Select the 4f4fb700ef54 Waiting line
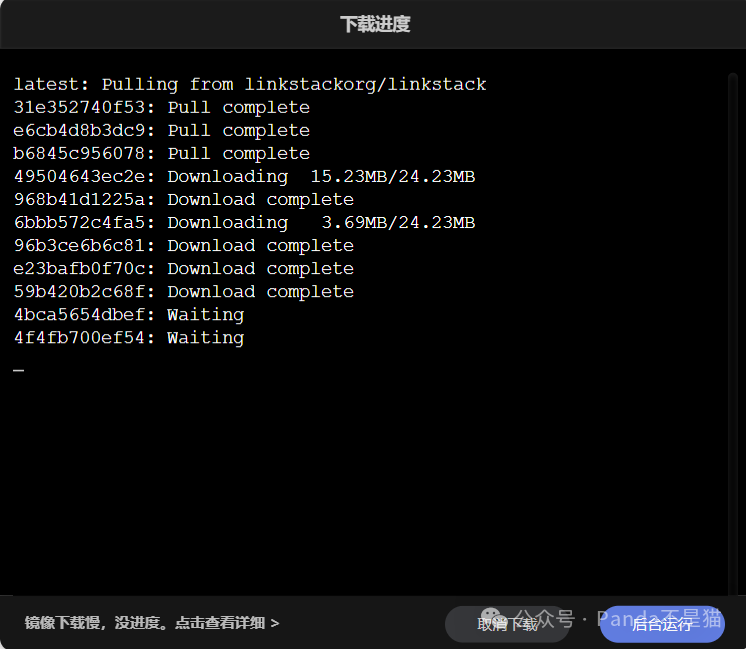 coord(128,338)
